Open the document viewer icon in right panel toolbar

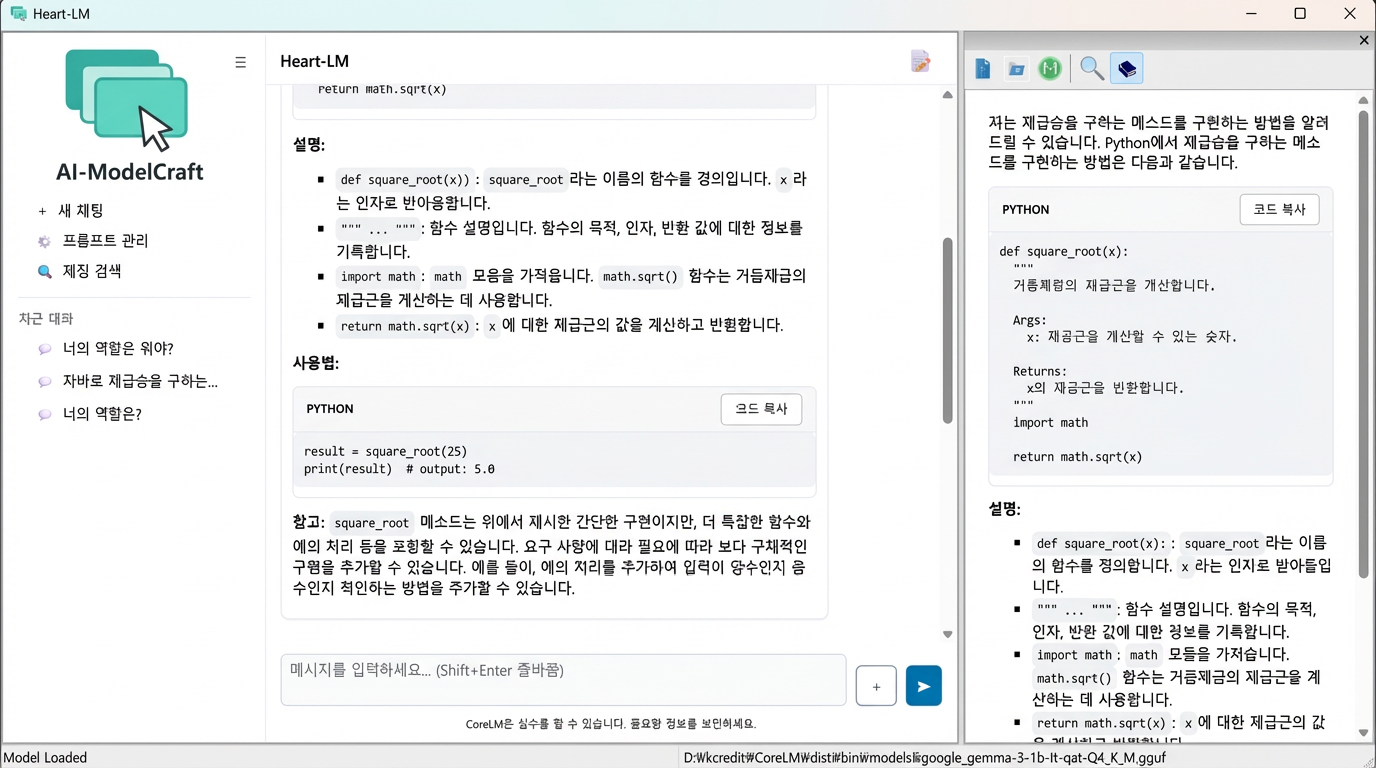pos(982,68)
